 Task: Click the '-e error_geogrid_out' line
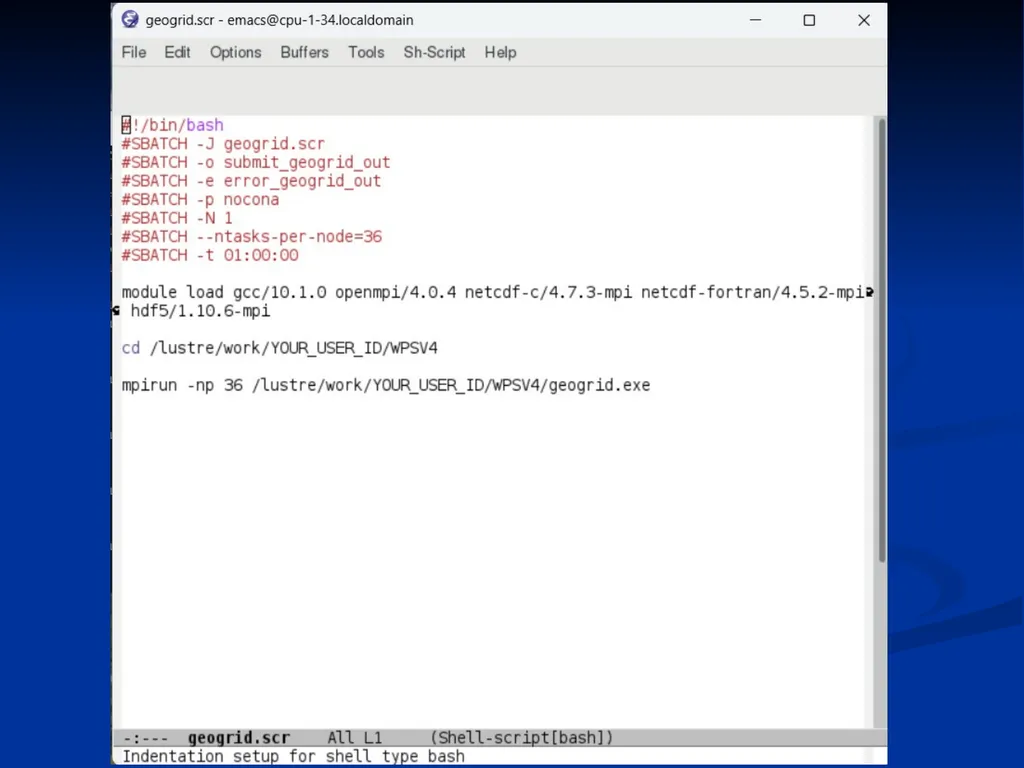tap(251, 181)
